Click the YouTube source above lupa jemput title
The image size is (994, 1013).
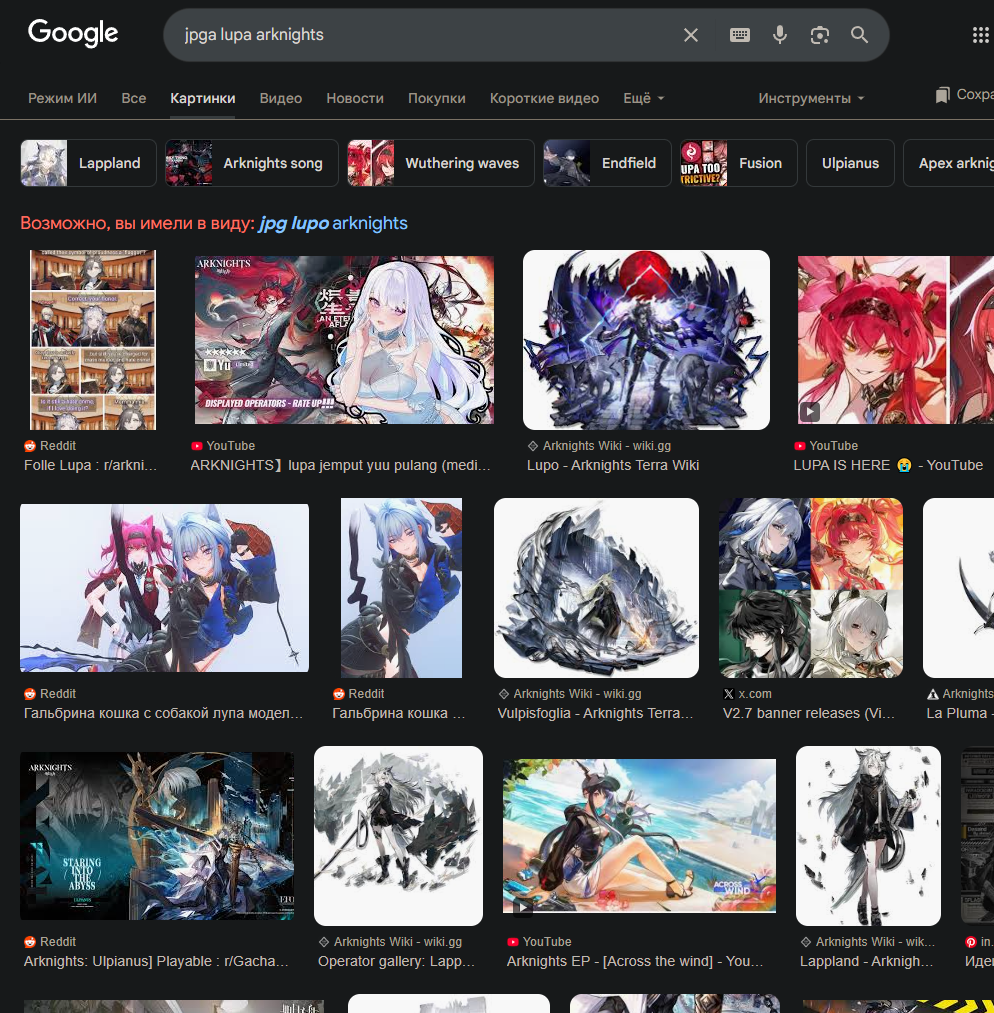[223, 446]
